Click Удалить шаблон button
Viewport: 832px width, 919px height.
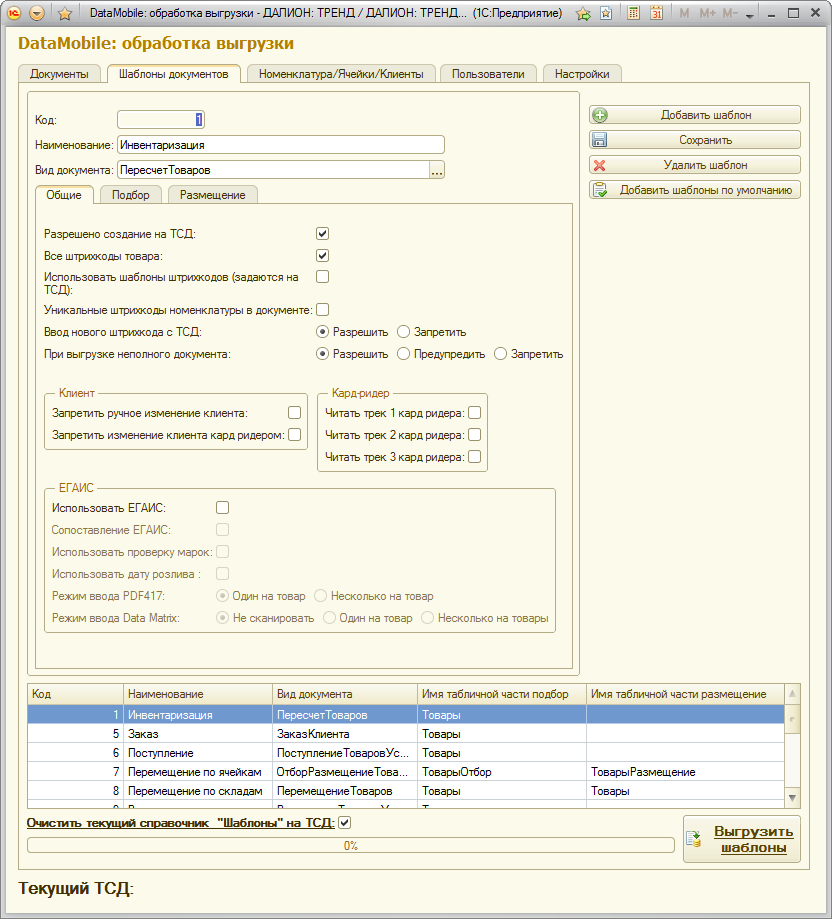(695, 165)
